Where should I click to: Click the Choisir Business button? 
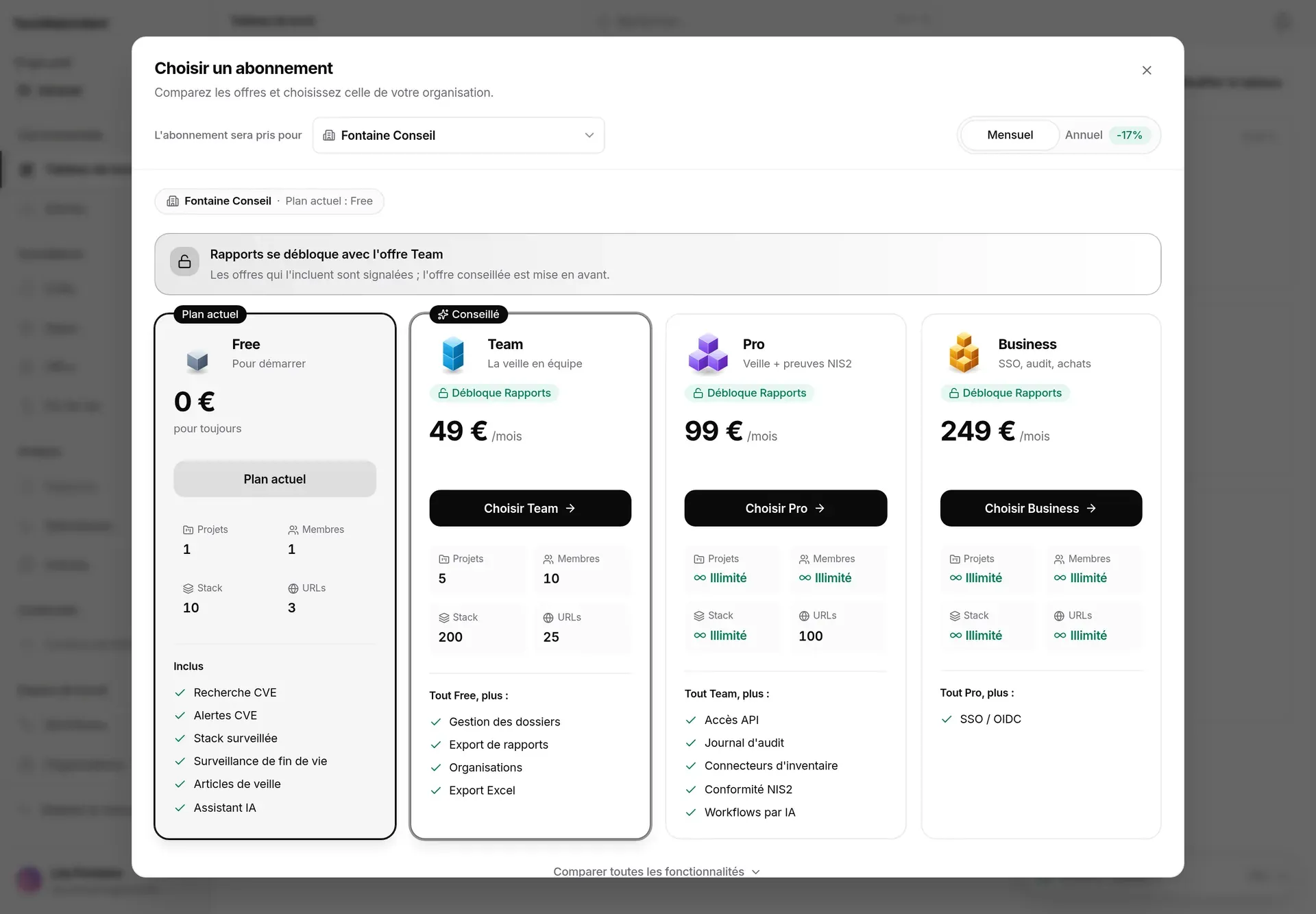pos(1040,508)
